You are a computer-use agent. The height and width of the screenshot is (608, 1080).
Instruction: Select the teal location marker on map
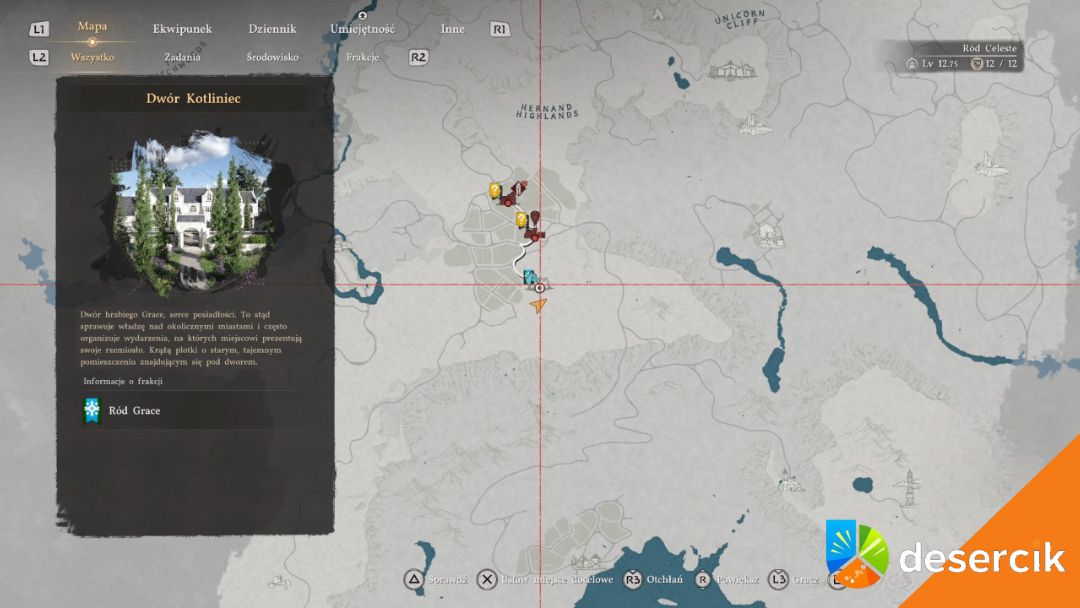point(530,277)
